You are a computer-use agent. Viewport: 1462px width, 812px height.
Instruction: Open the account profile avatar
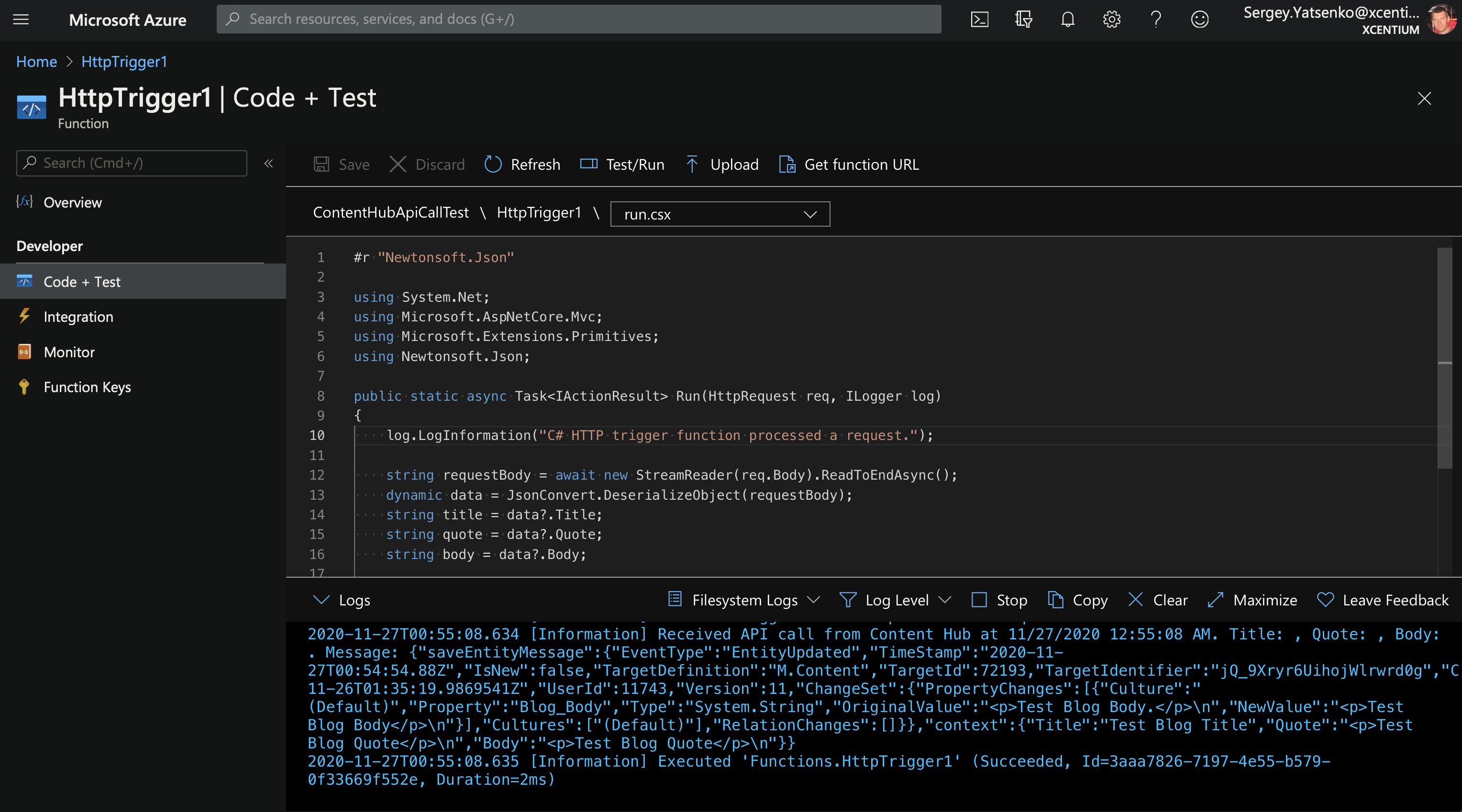click(x=1442, y=20)
